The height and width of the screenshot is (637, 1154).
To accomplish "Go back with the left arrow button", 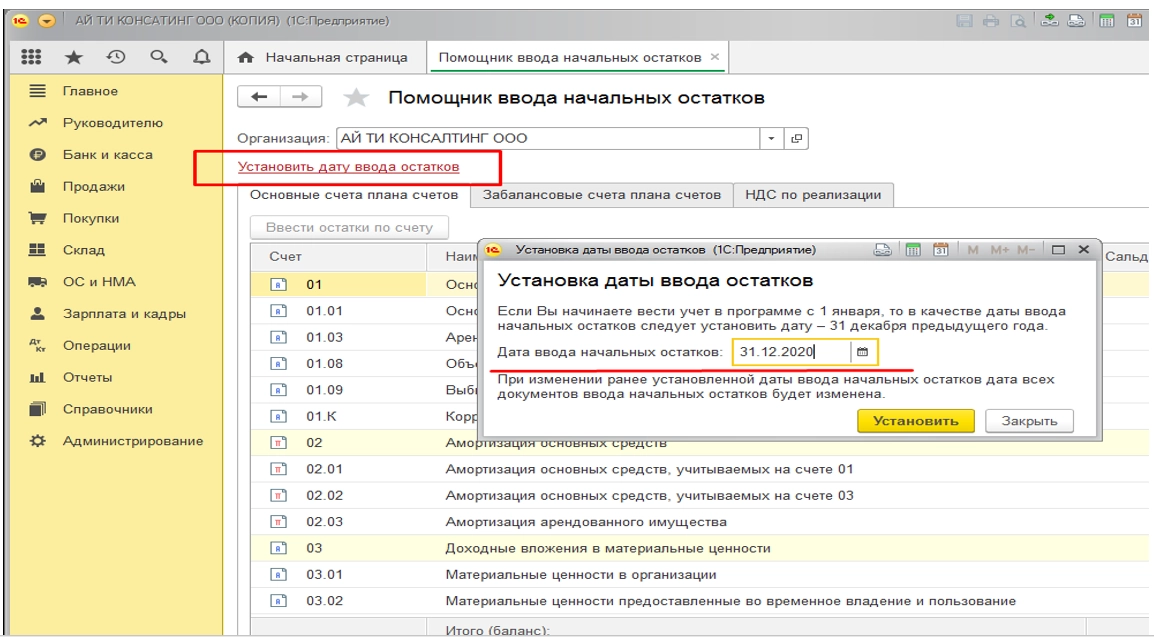I will (258, 97).
